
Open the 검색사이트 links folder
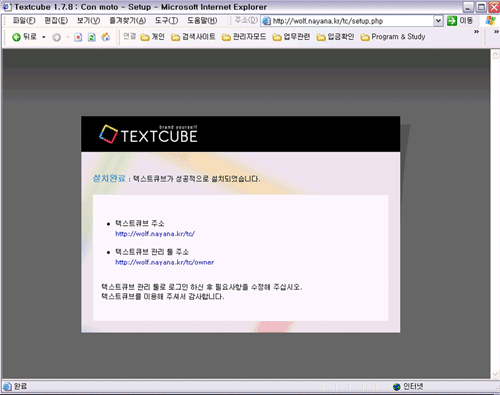193,37
